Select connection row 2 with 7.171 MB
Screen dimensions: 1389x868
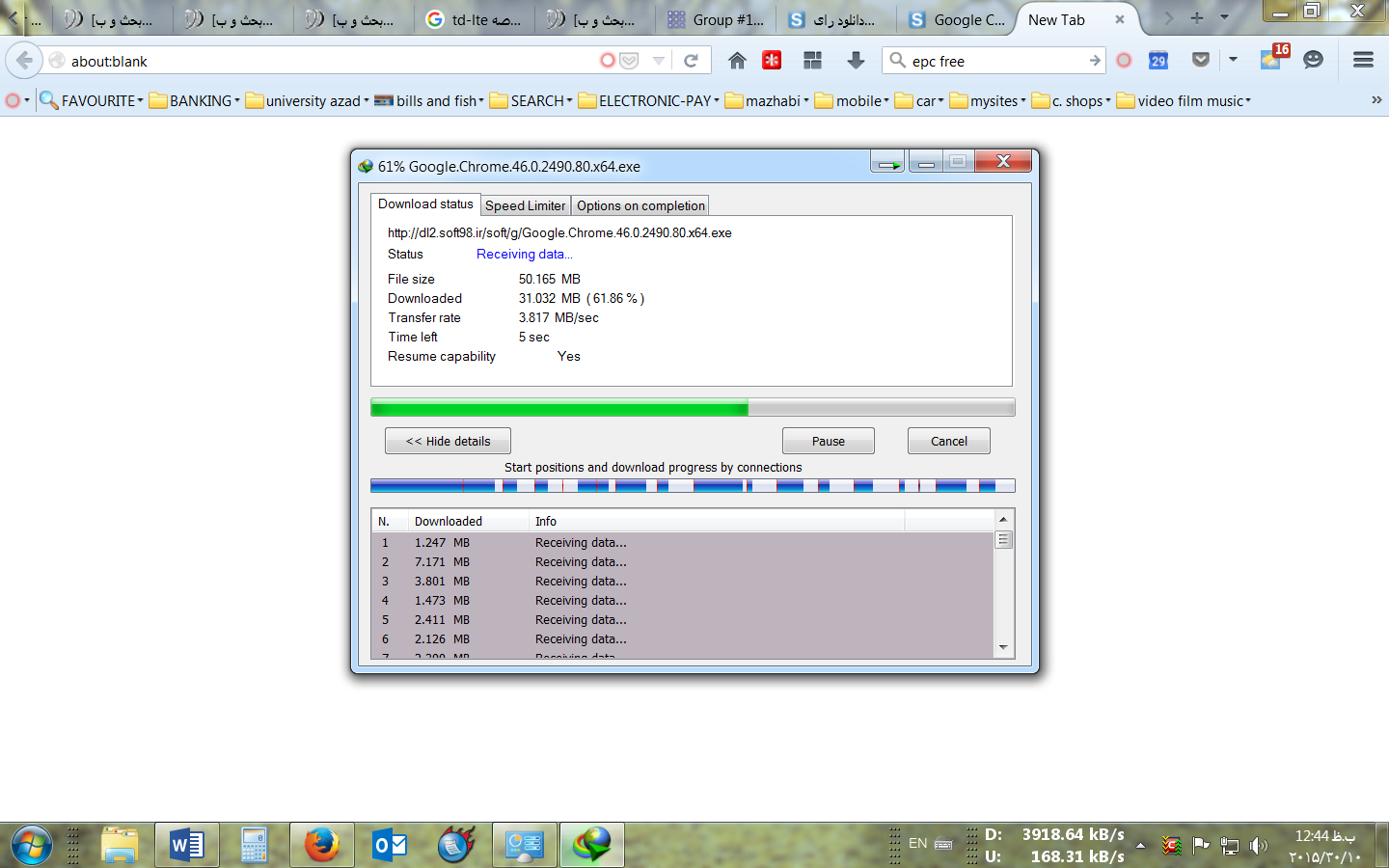coord(683,561)
